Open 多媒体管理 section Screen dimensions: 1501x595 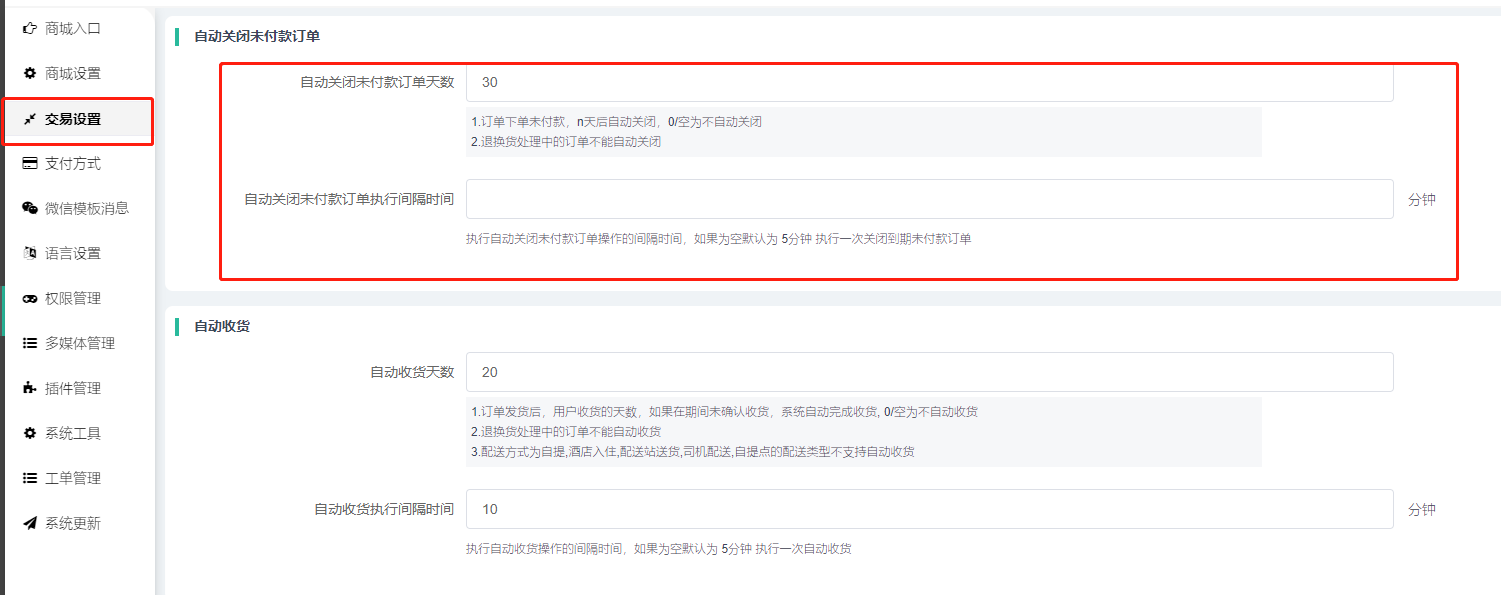pyautogui.click(x=79, y=343)
